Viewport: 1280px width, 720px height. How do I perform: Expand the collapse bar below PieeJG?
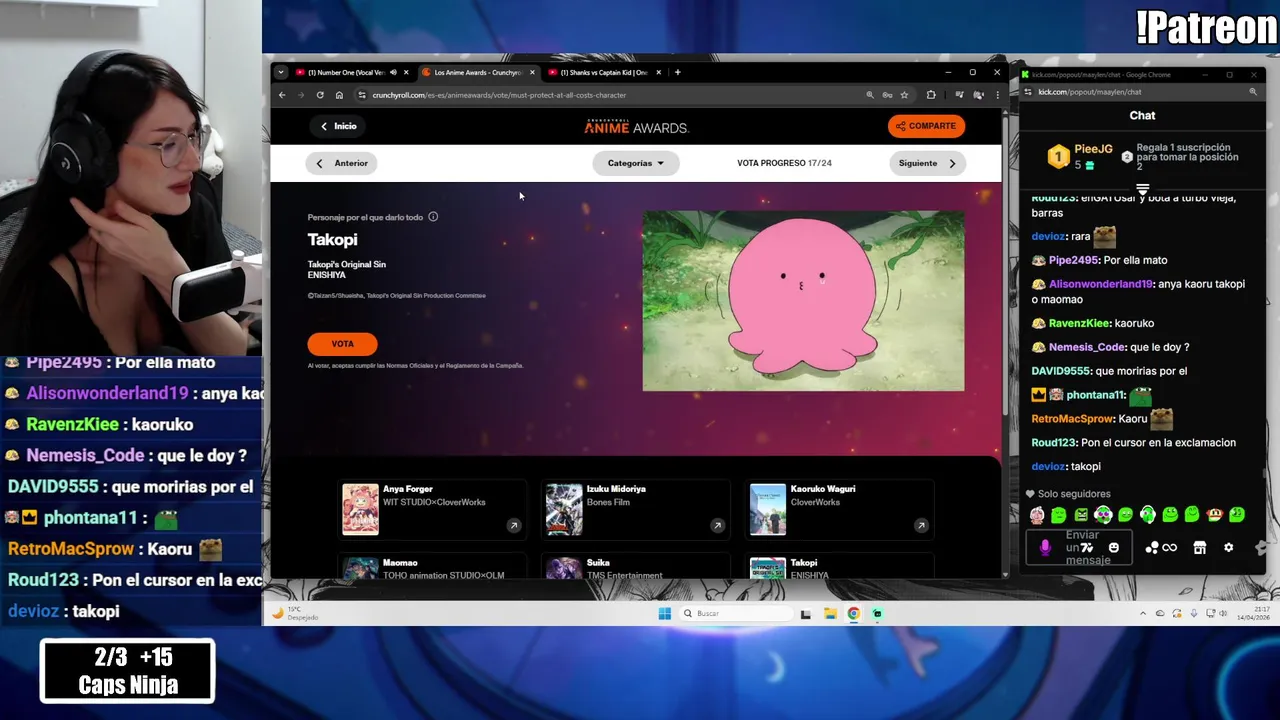click(1142, 188)
